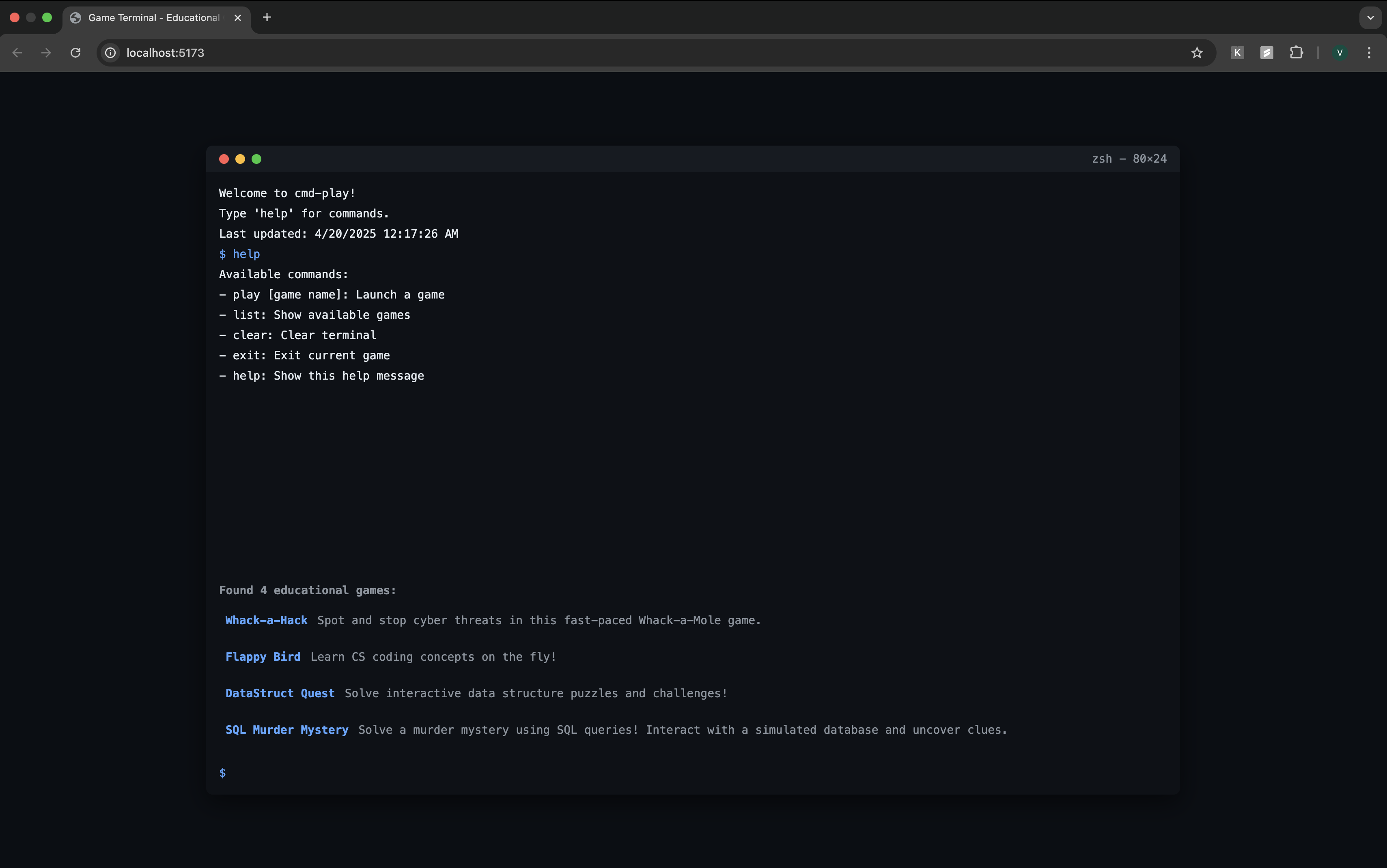Open the Flappy Bird game link
The height and width of the screenshot is (868, 1387).
[x=263, y=657]
